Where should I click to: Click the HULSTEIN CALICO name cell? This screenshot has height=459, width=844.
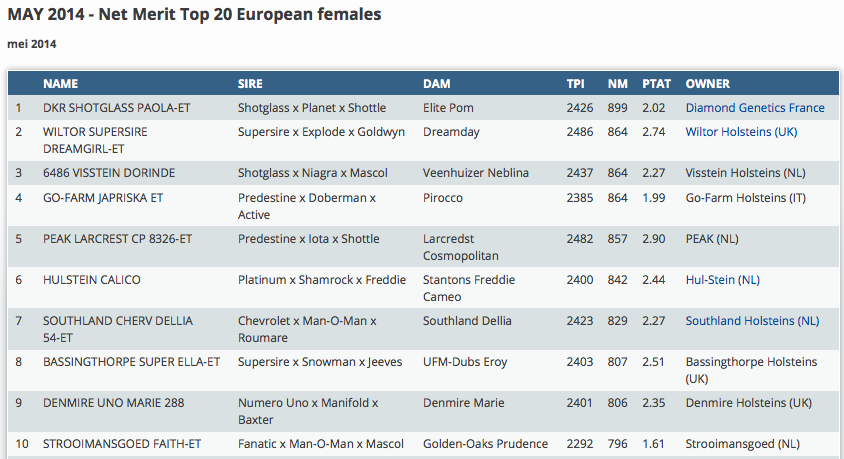[x=92, y=280]
